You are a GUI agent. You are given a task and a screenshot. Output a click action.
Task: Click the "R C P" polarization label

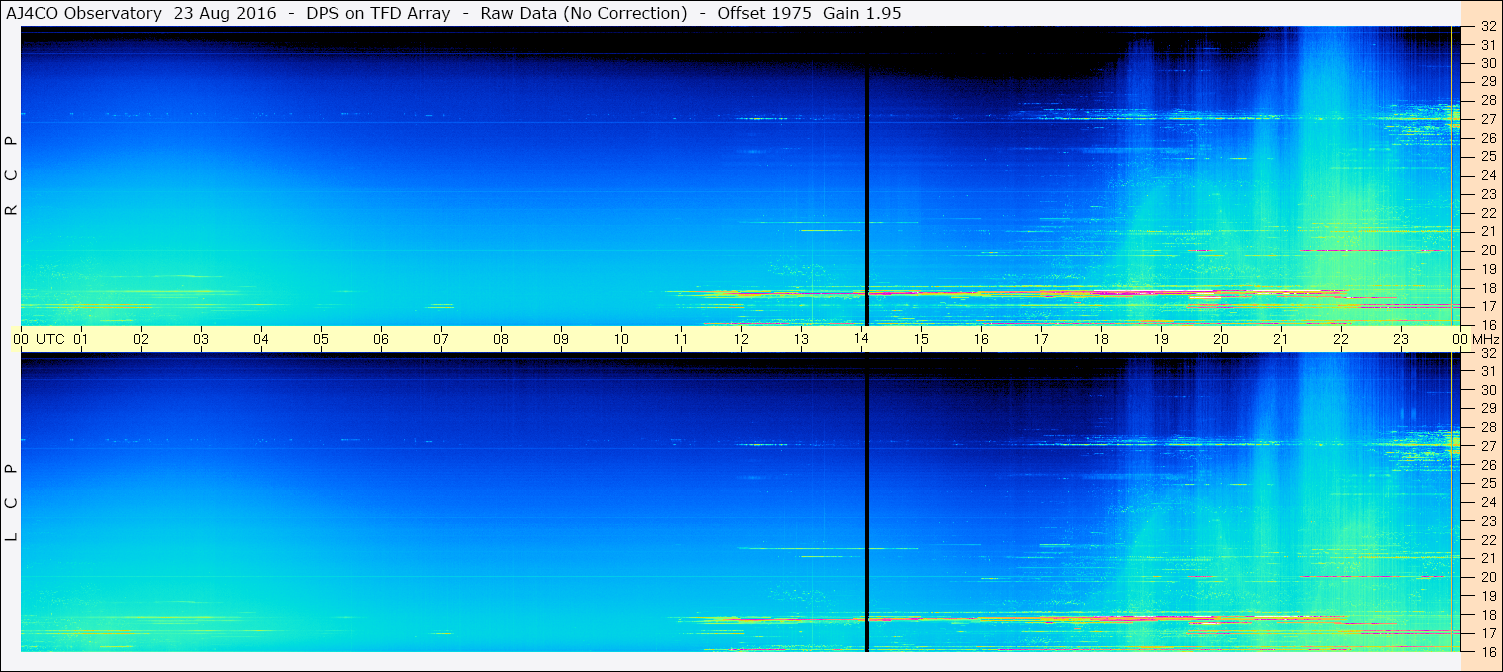click(x=12, y=175)
